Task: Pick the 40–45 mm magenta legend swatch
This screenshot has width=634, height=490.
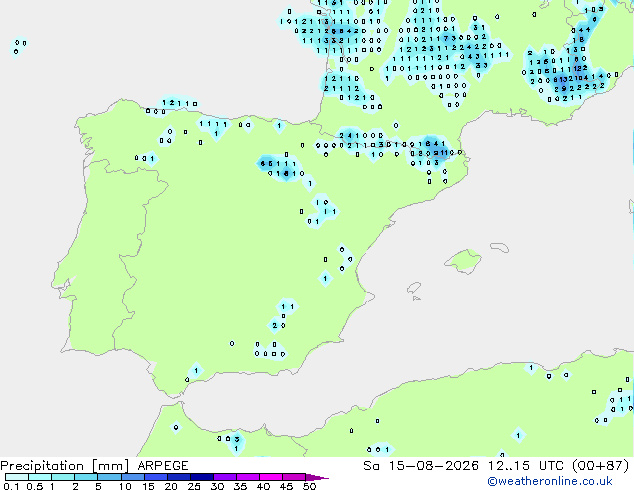Action: point(271,477)
